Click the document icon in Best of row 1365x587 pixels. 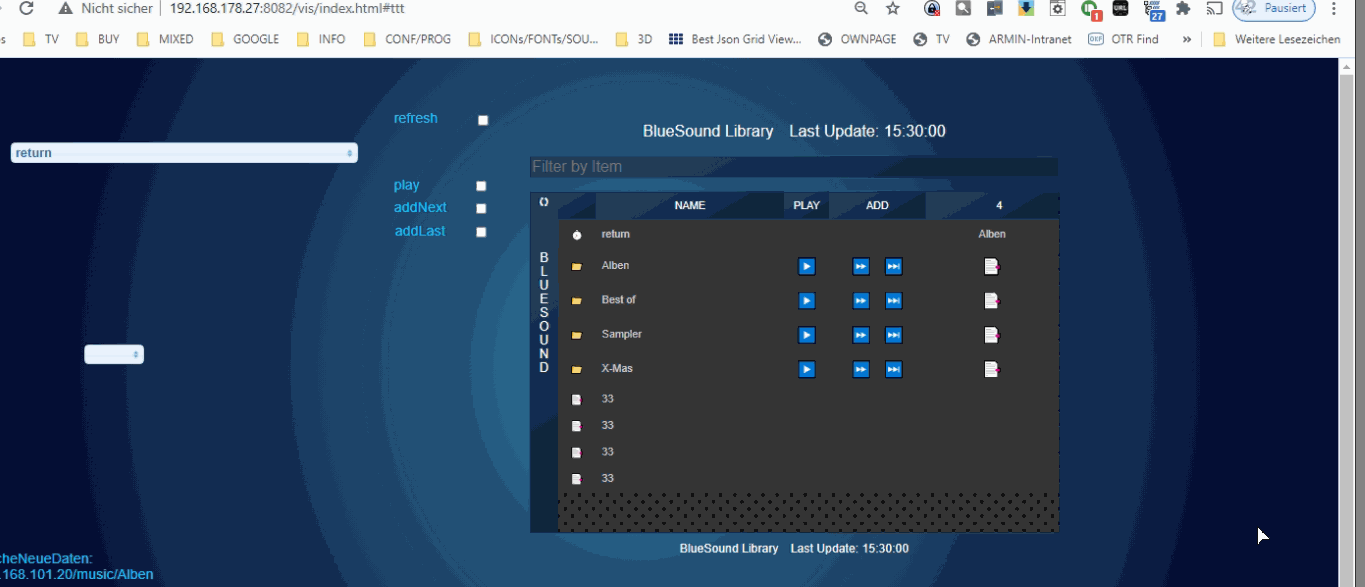pyautogui.click(x=991, y=301)
